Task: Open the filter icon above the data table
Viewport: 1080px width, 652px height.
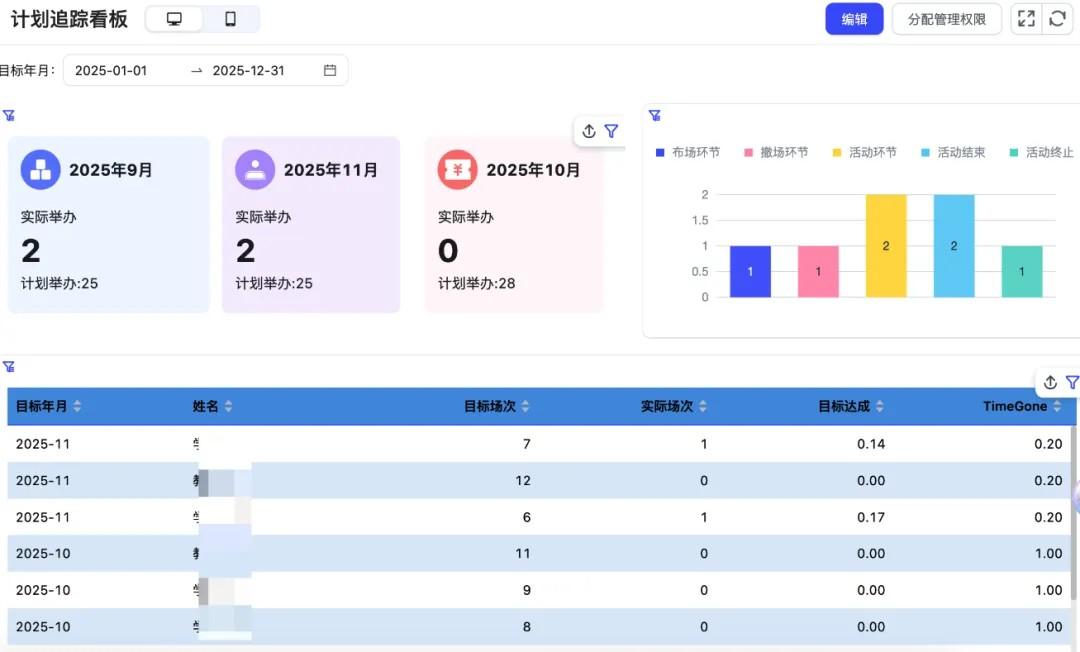Action: point(1072,382)
